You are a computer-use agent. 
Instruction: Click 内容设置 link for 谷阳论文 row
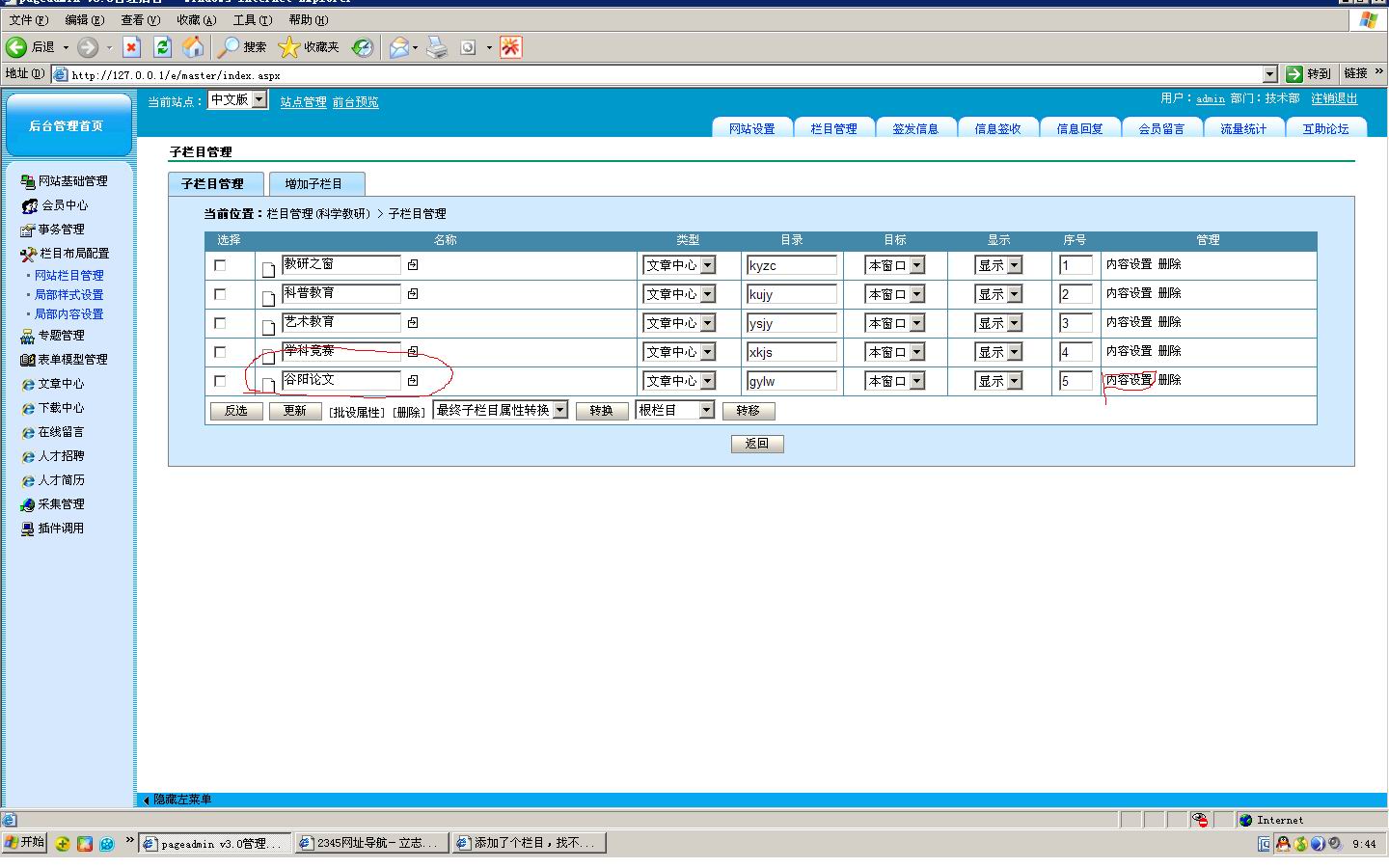pos(1129,380)
